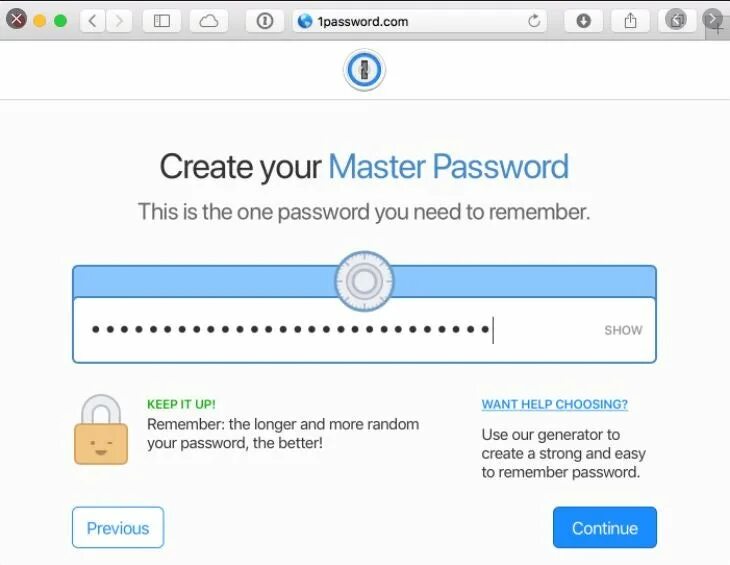The width and height of the screenshot is (730, 565).
Task: Toggle the Safari sidebar icon
Action: coord(162,21)
